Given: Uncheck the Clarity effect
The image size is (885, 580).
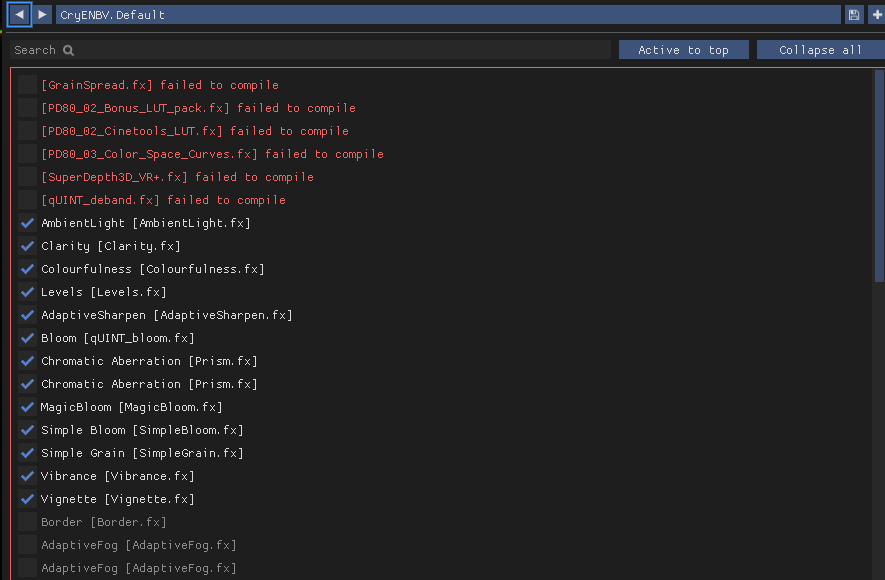Looking at the screenshot, I should pyautogui.click(x=27, y=246).
